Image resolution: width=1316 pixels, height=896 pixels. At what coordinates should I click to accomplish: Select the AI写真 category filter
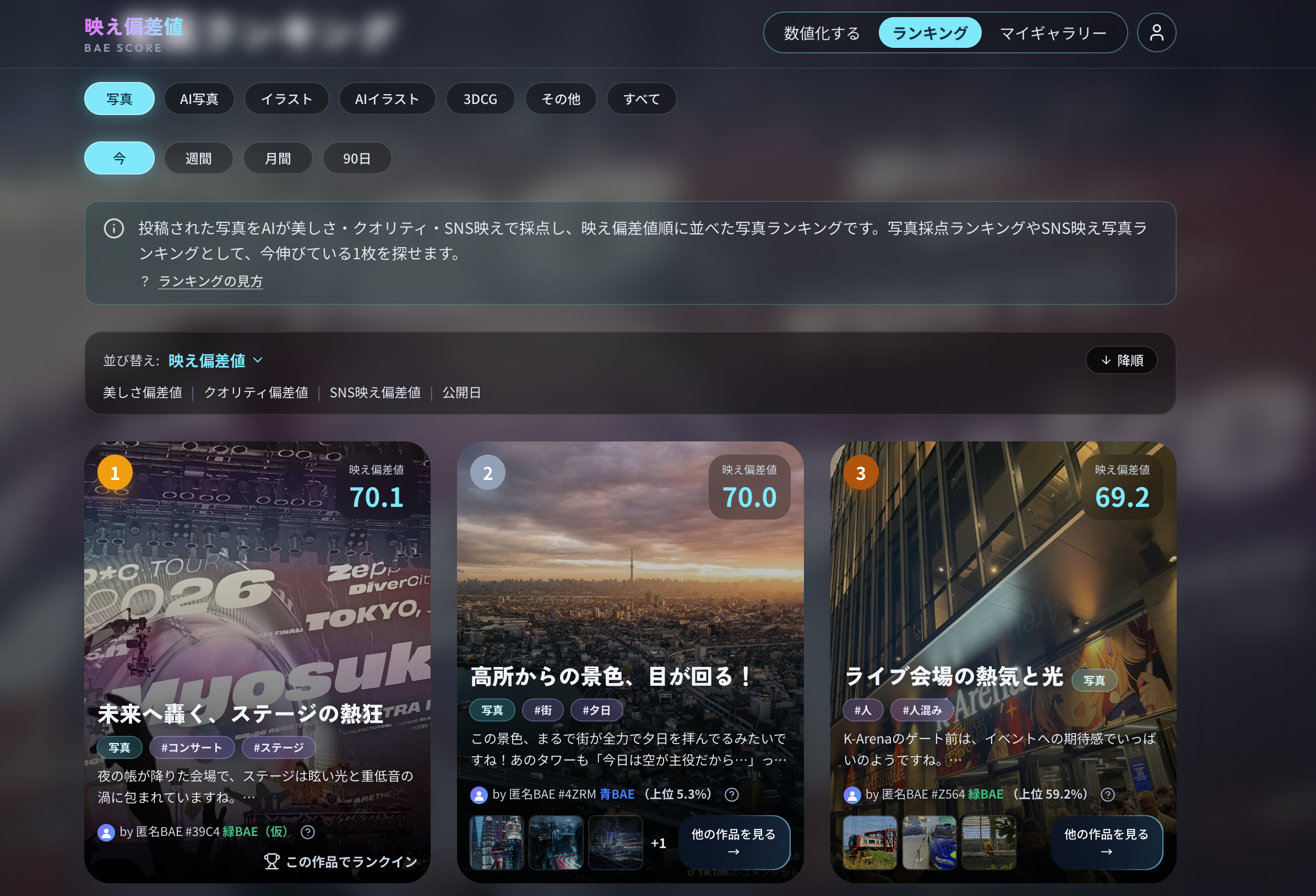point(199,99)
